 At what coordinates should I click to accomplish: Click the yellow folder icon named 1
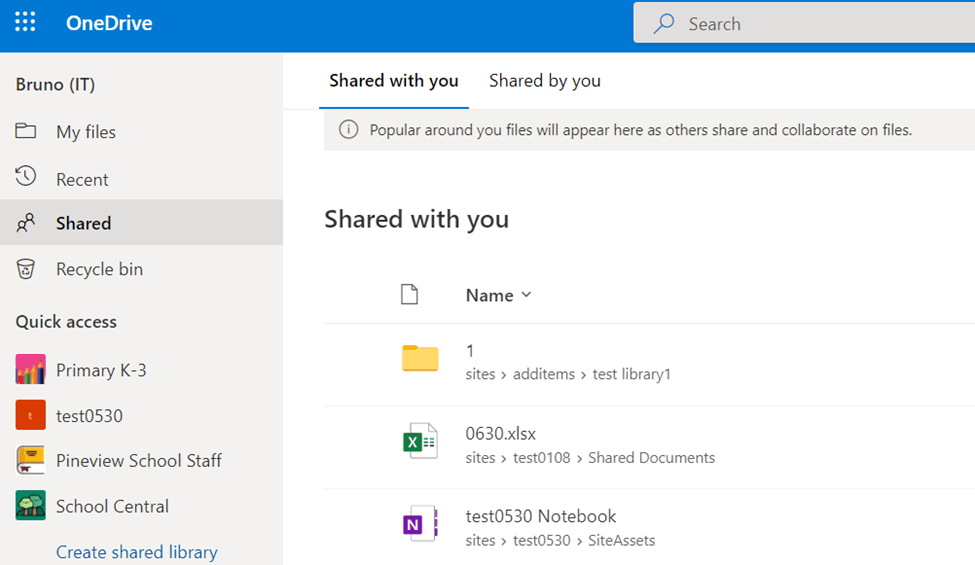coord(420,358)
